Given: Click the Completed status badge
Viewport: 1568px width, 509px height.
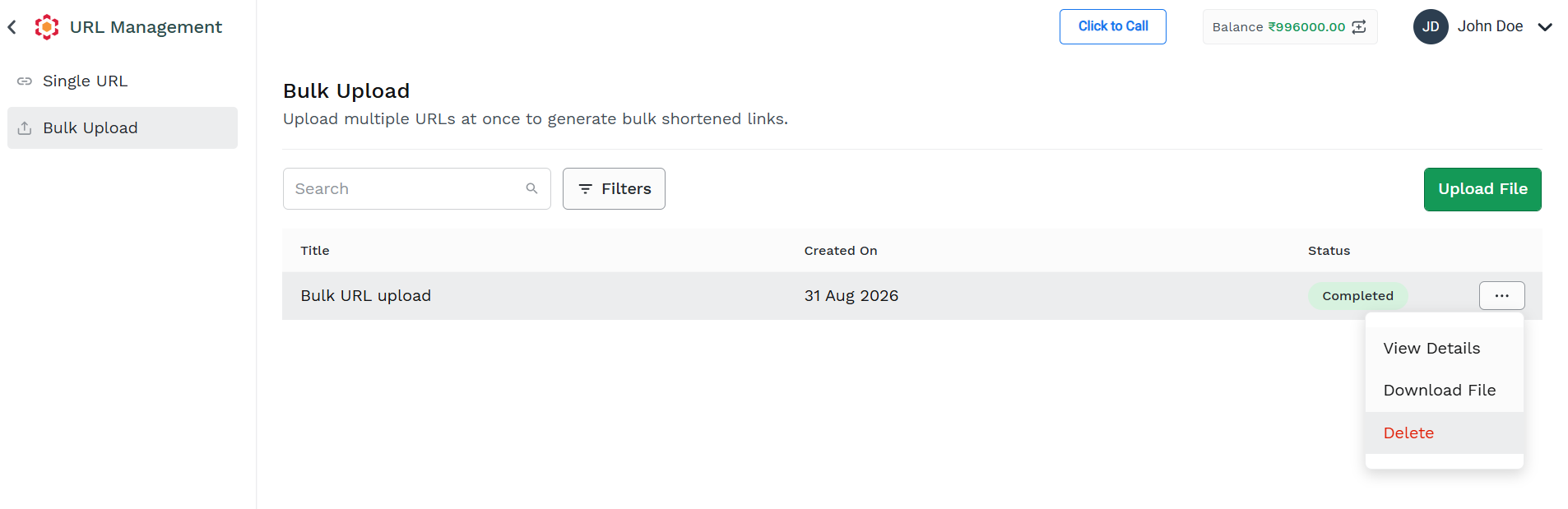Looking at the screenshot, I should [x=1357, y=296].
